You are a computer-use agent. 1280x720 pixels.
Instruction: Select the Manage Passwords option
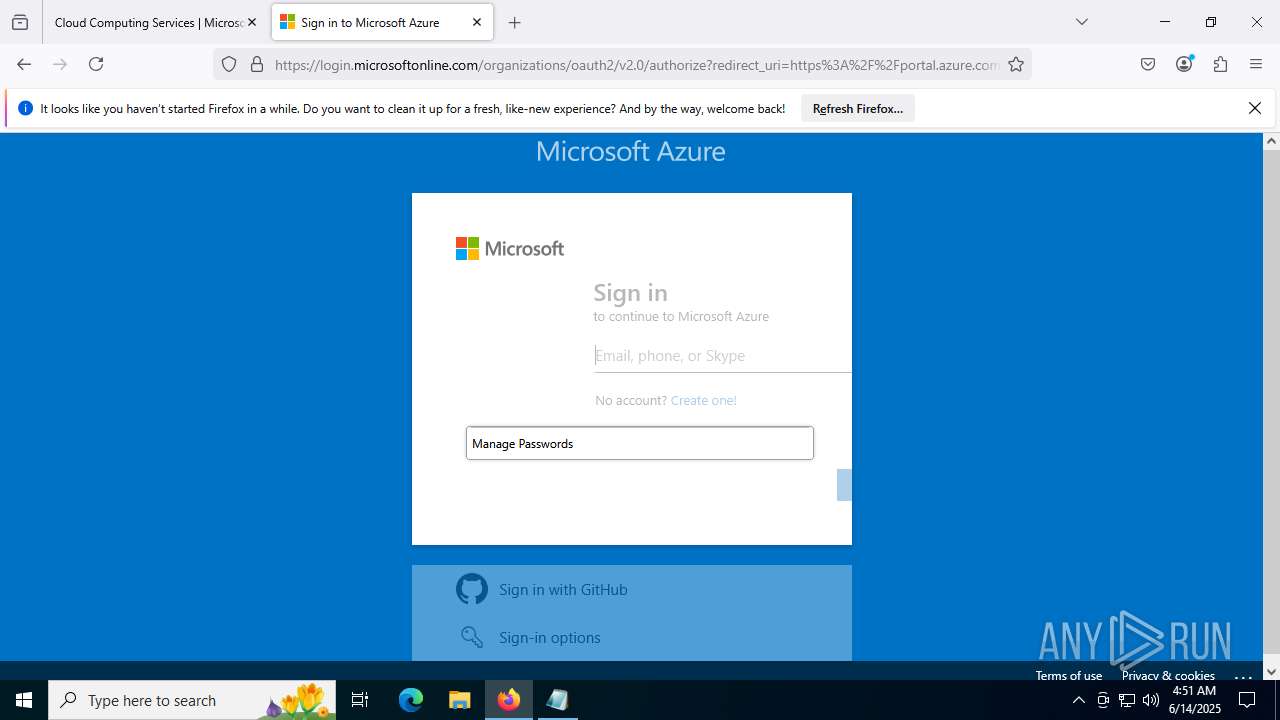pos(640,443)
